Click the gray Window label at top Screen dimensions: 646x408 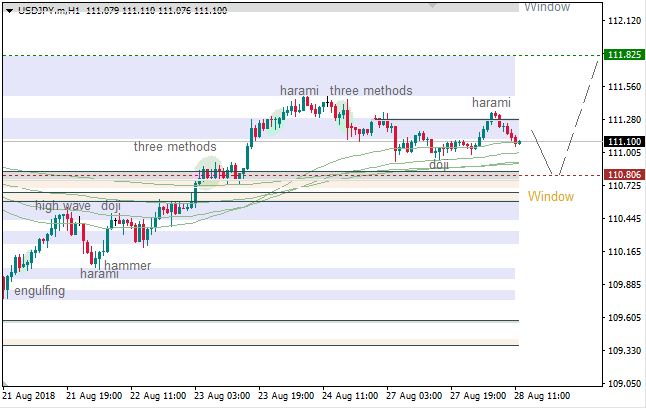[547, 7]
